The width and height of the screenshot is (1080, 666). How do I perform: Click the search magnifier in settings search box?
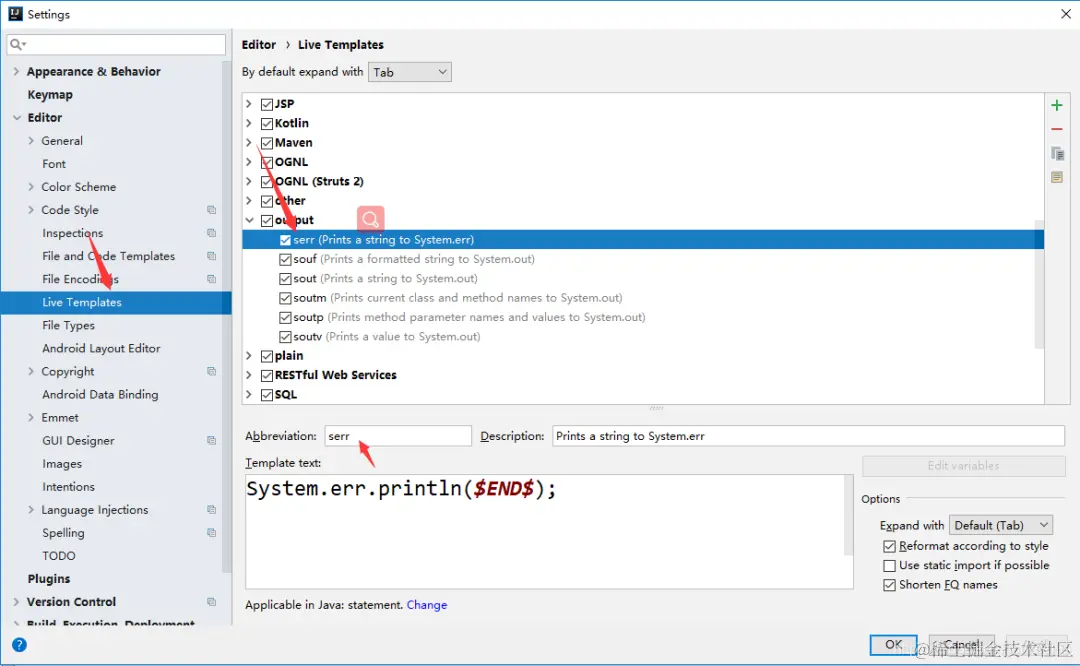click(x=17, y=45)
